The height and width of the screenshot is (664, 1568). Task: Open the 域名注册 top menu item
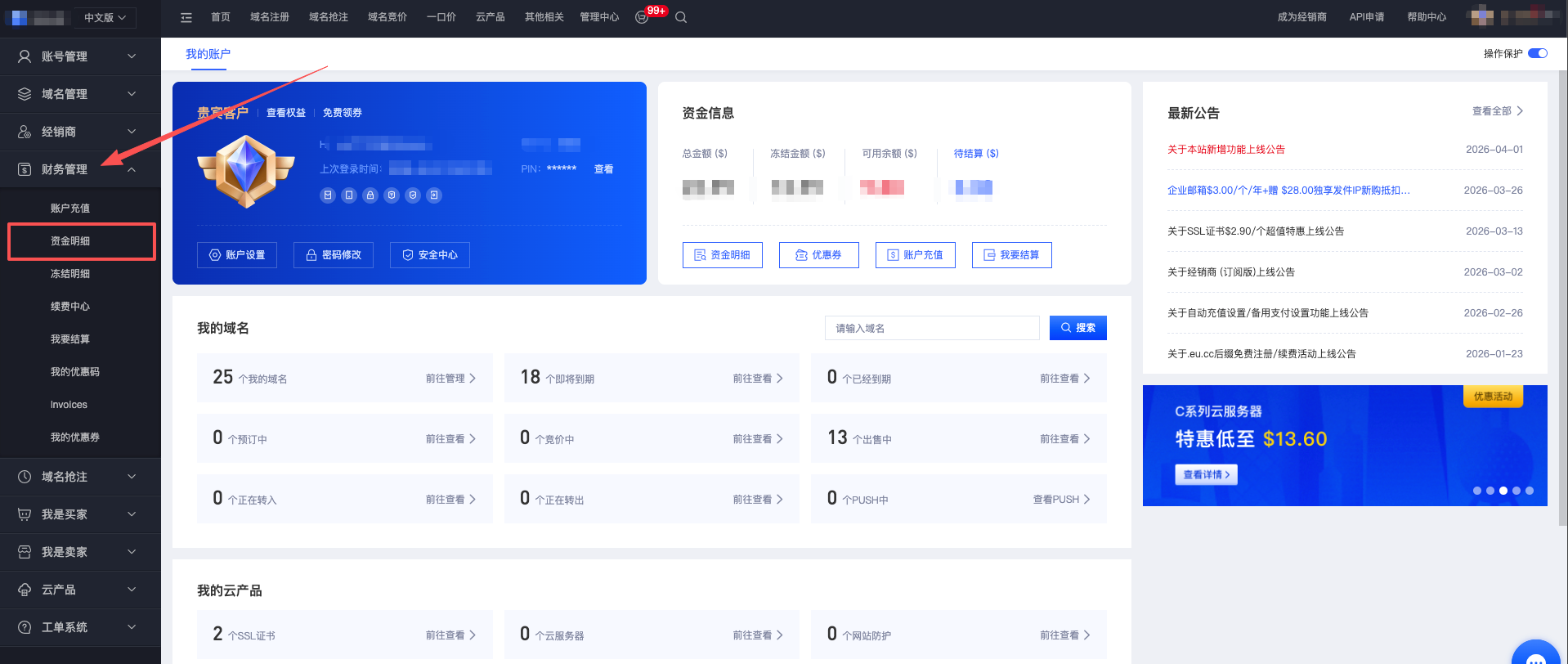(270, 17)
